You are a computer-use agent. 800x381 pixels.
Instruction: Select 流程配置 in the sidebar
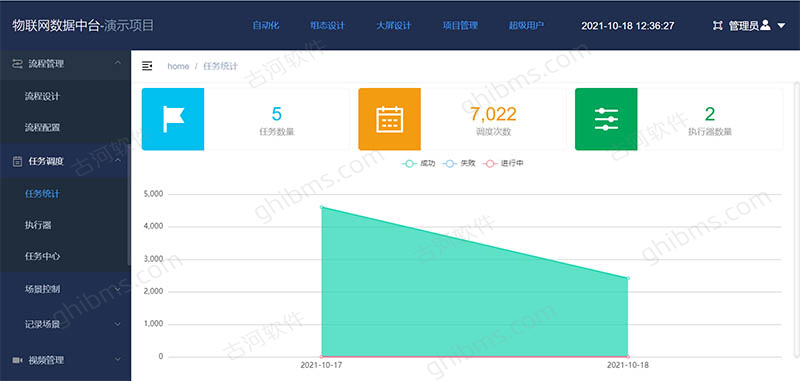[x=42, y=128]
